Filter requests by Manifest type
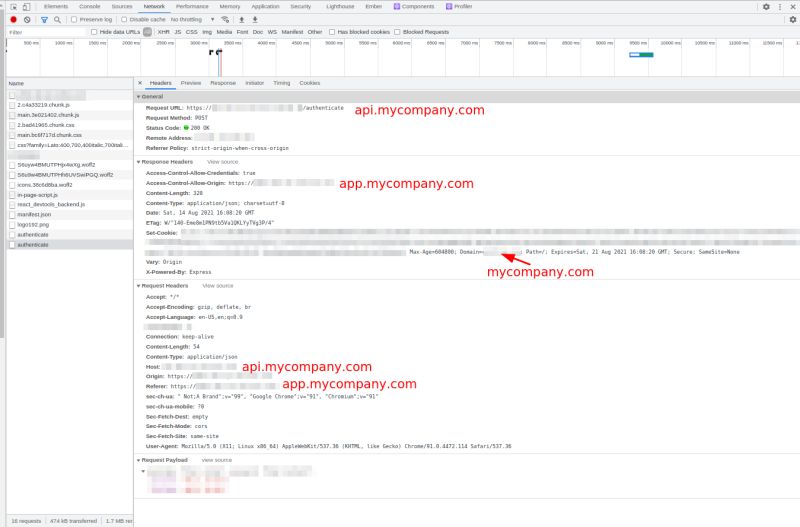 (292, 32)
